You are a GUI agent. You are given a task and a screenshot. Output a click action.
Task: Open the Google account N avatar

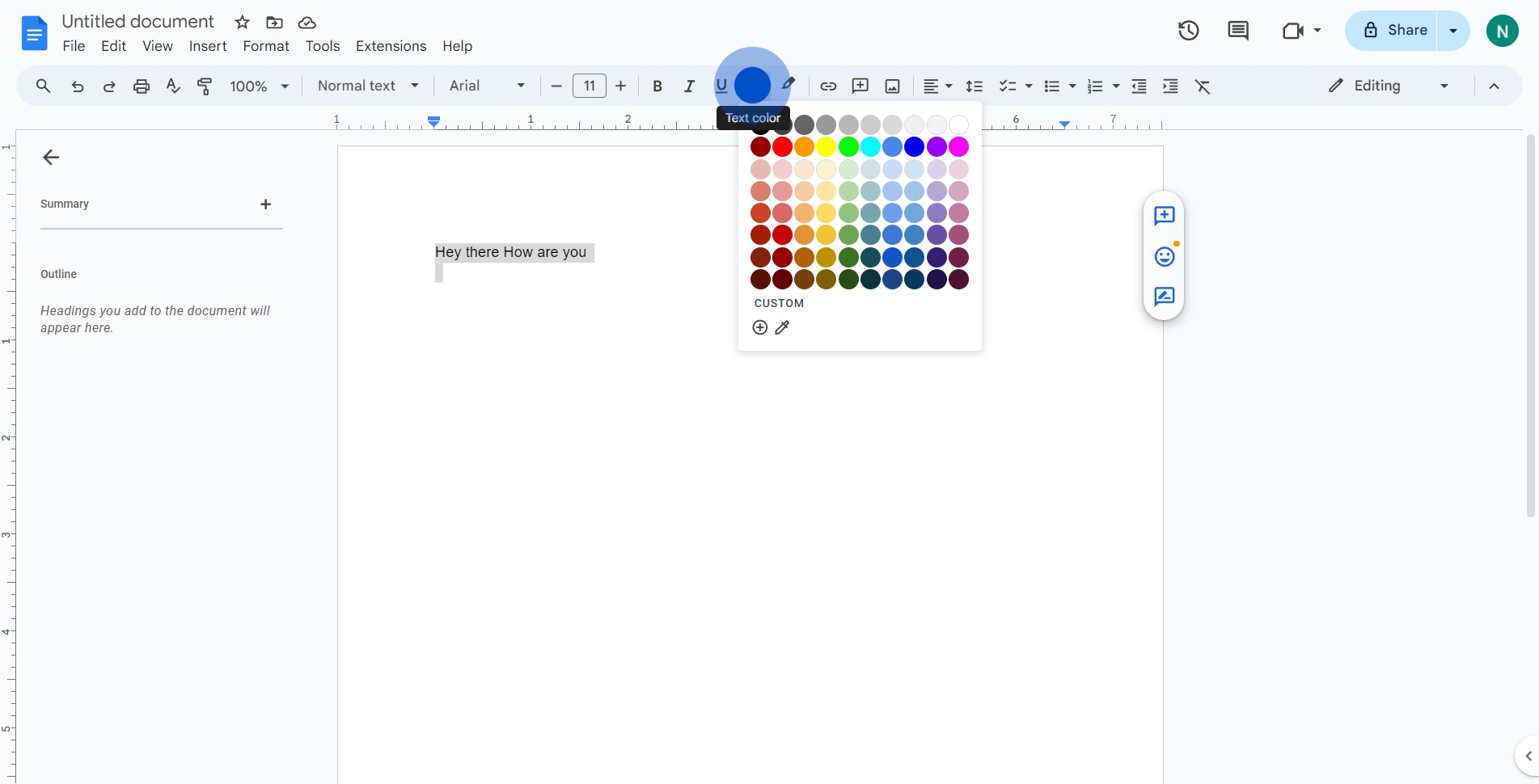[x=1502, y=31]
